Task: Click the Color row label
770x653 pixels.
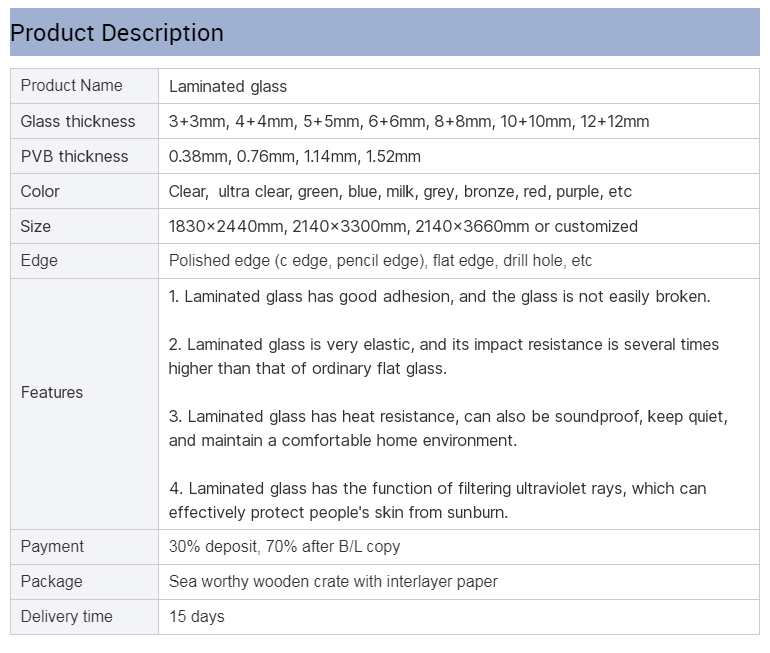Action: click(40, 191)
